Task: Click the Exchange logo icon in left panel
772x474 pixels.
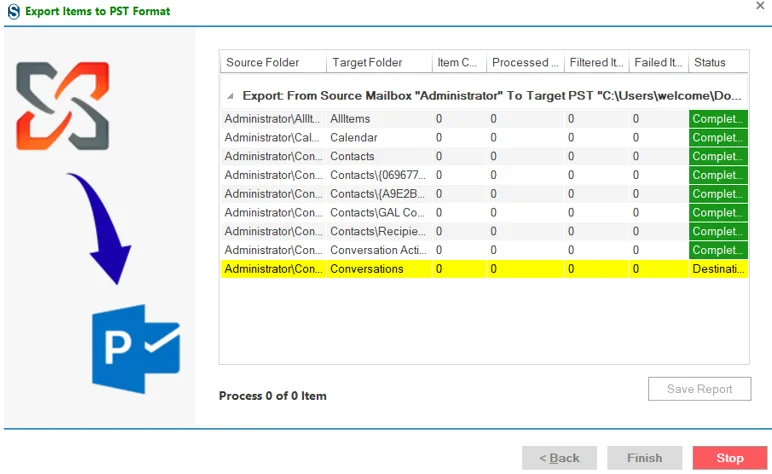Action: [63, 106]
